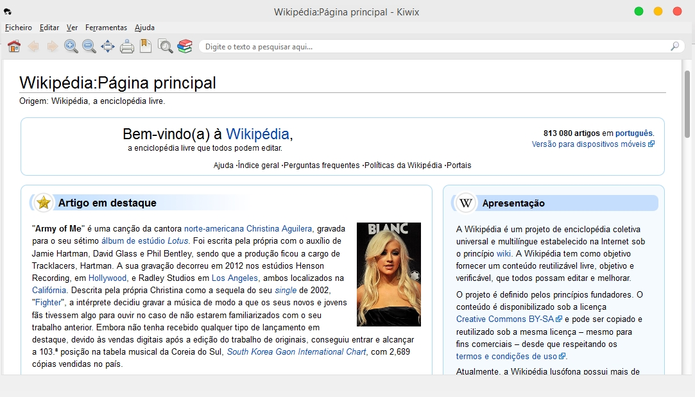Image resolution: width=695 pixels, height=397 pixels.
Task: Open Perguntas frequentes link
Action: pyautogui.click(x=322, y=165)
